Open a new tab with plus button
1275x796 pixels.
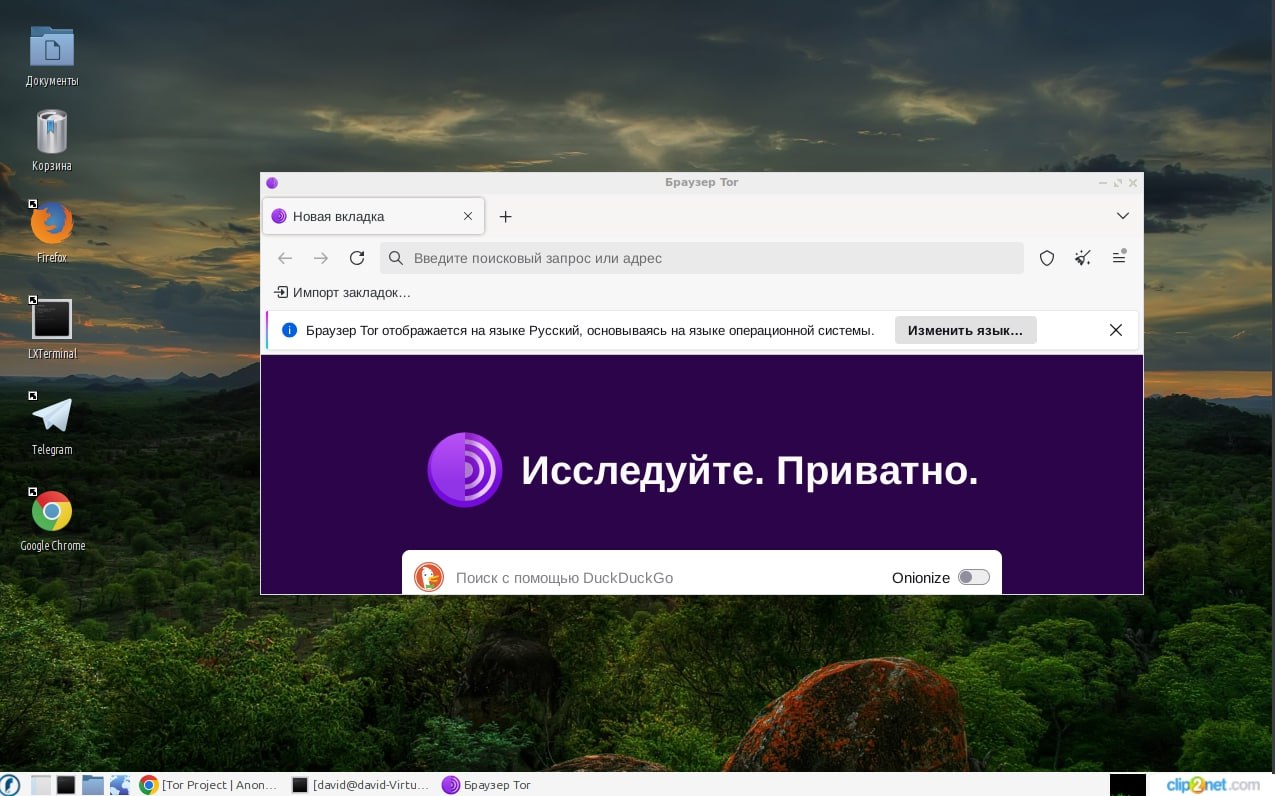point(505,216)
